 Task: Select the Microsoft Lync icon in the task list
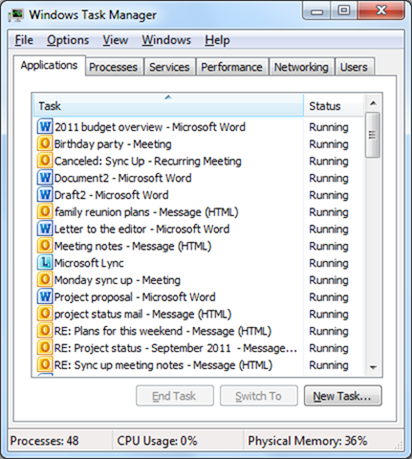(45, 262)
